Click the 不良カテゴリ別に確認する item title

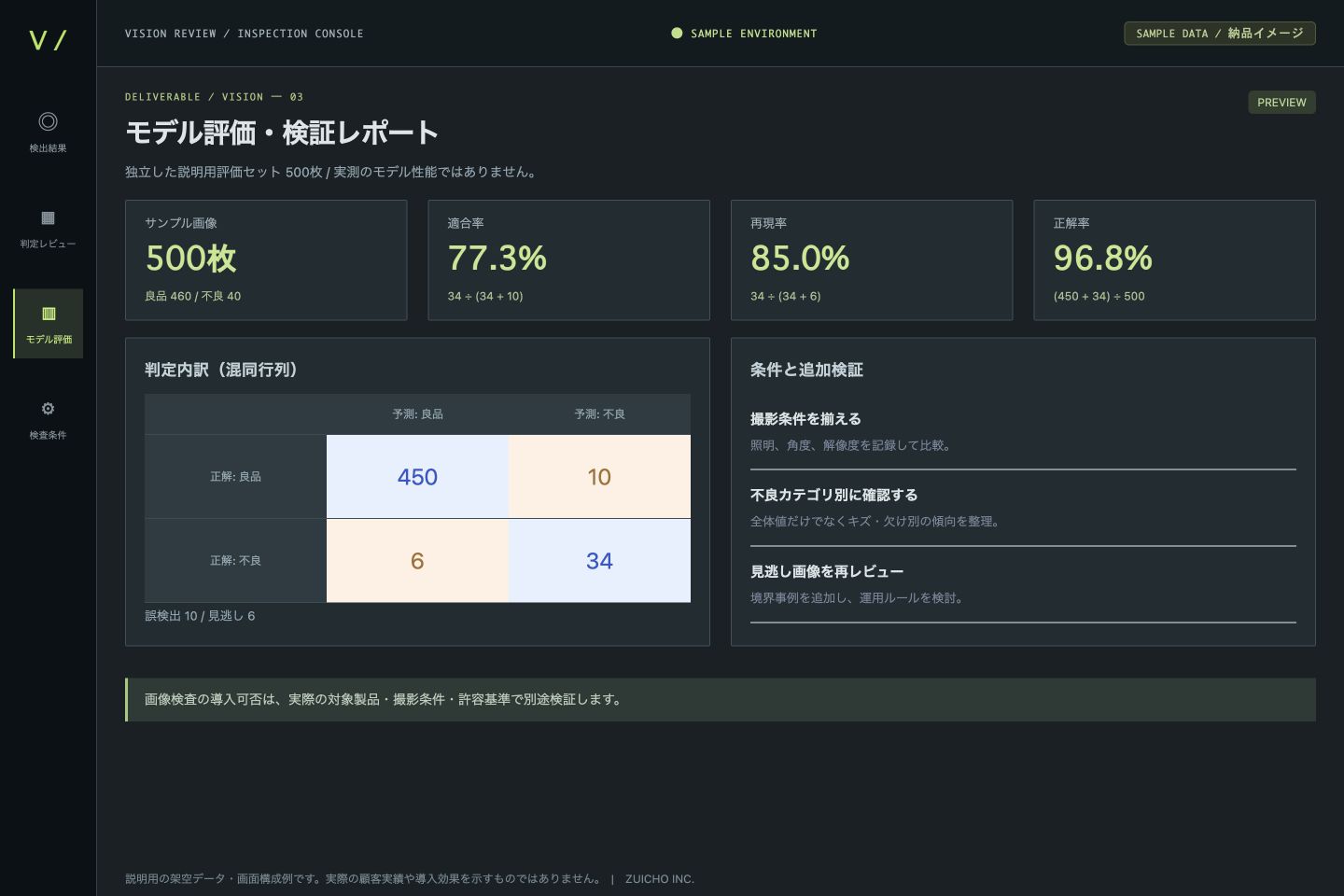(x=833, y=495)
